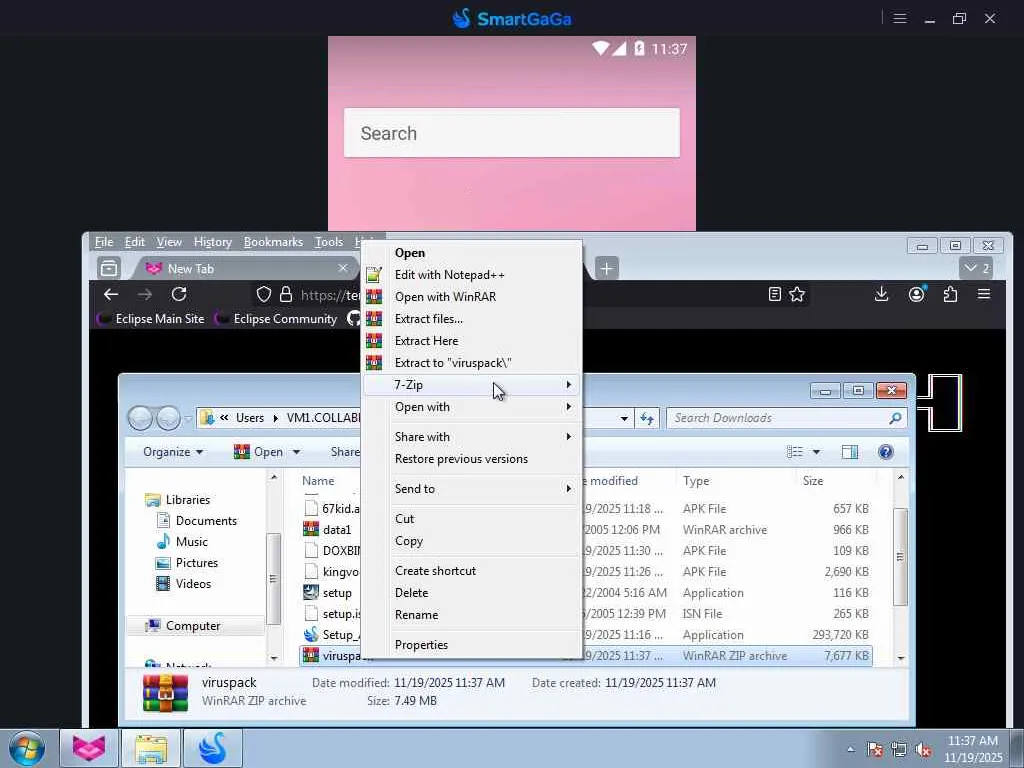This screenshot has width=1024, height=768.
Task: Choose Cut in context menu
Action: point(472,519)
